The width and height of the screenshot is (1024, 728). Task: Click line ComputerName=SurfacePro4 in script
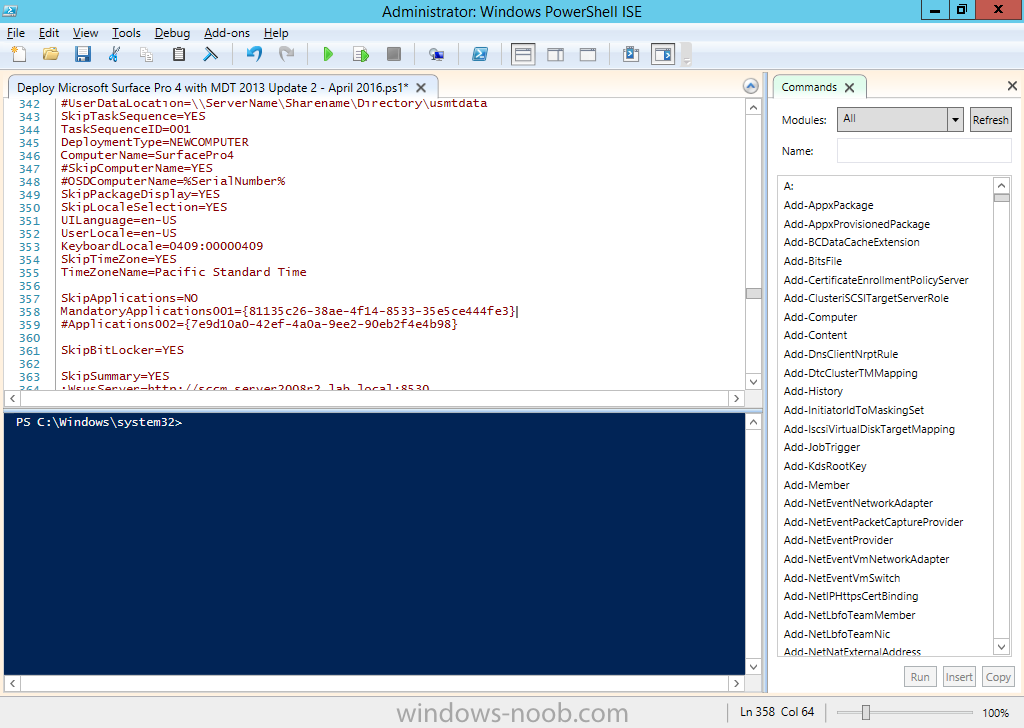pos(147,155)
